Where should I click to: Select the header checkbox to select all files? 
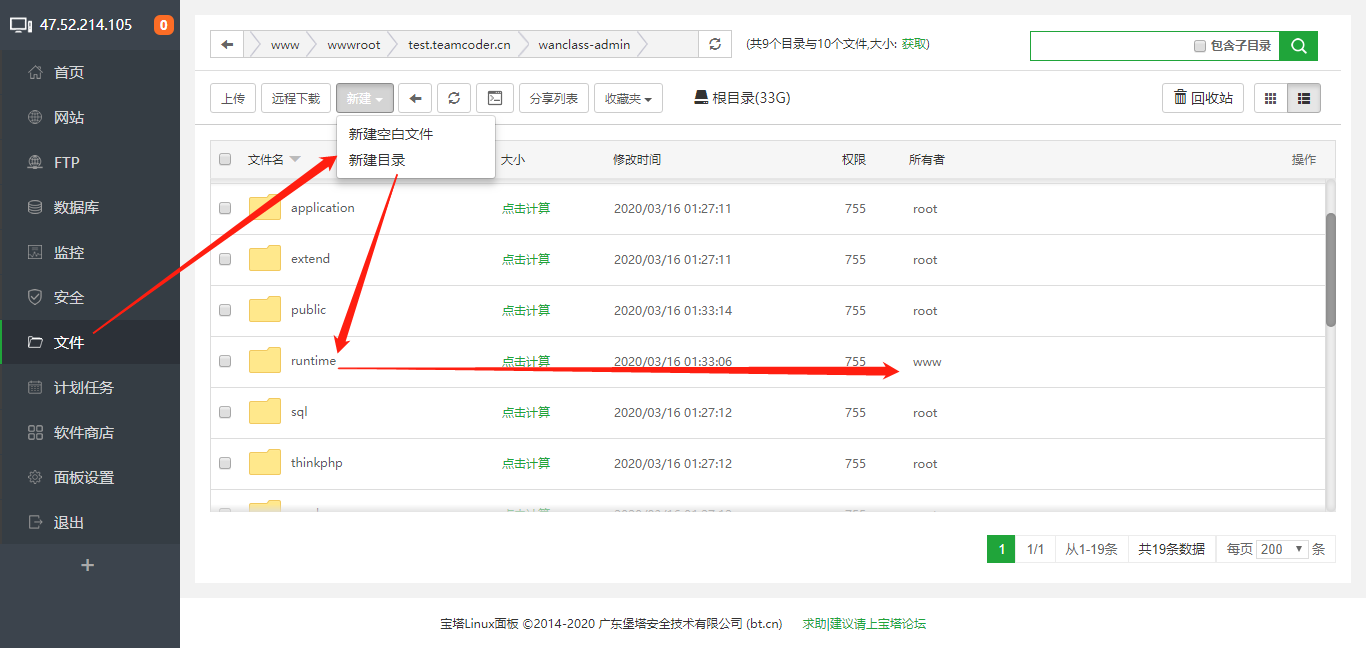224,159
